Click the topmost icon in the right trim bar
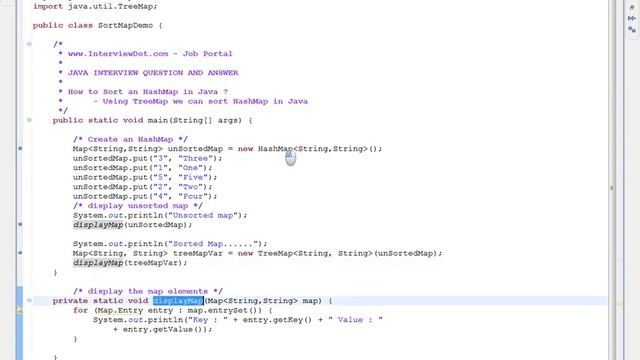 [632, 8]
